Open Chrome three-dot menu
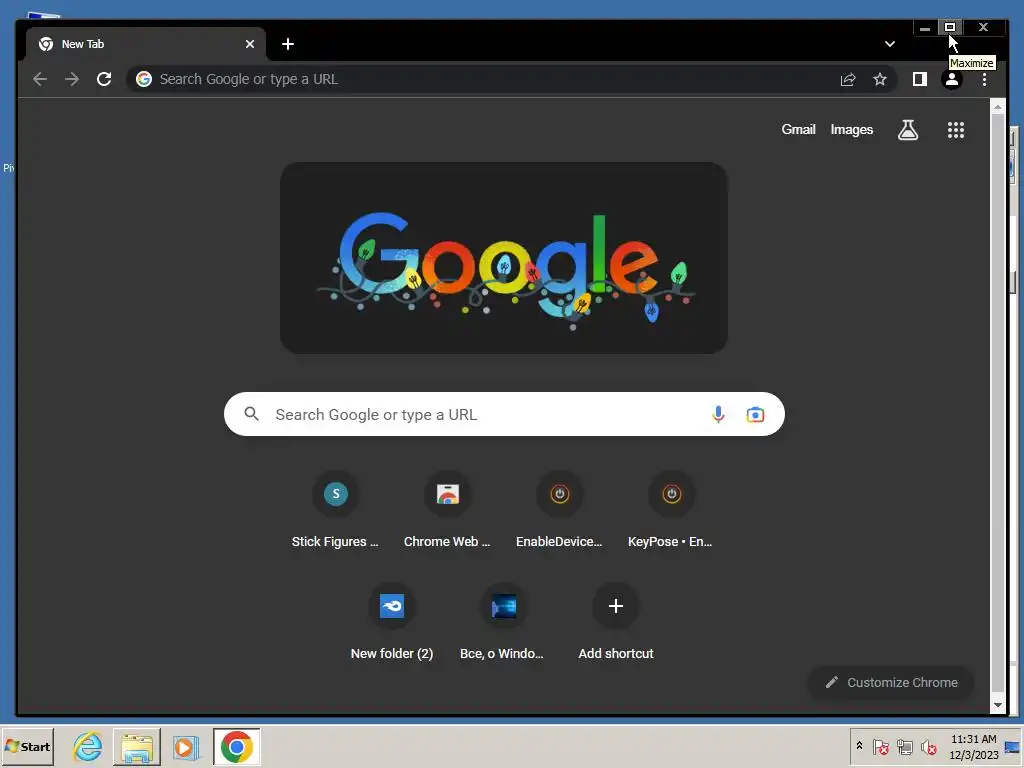The image size is (1024, 768). [x=984, y=79]
